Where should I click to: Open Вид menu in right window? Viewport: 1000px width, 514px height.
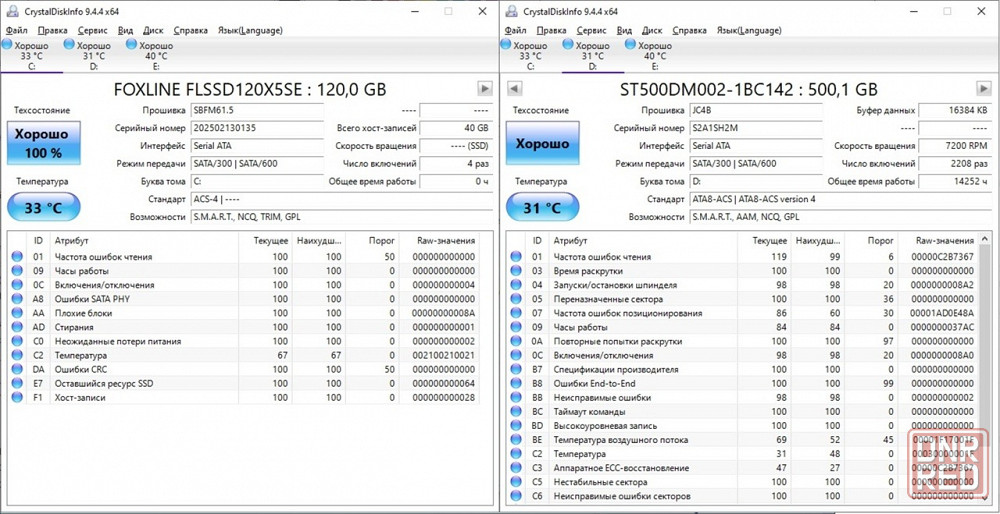pyautogui.click(x=624, y=30)
